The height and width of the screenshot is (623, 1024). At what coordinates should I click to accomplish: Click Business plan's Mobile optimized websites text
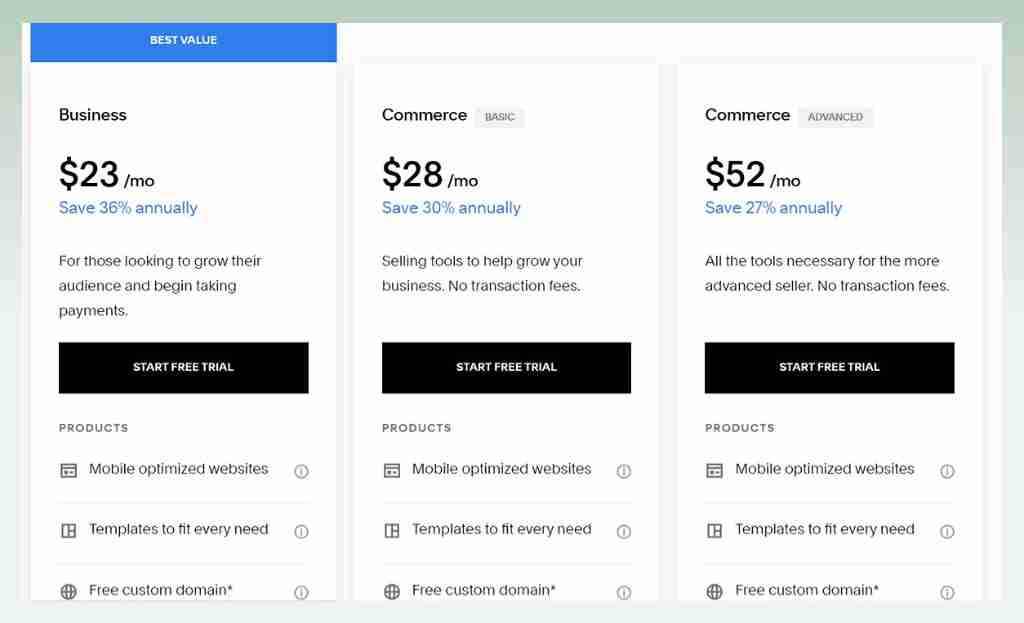click(178, 469)
